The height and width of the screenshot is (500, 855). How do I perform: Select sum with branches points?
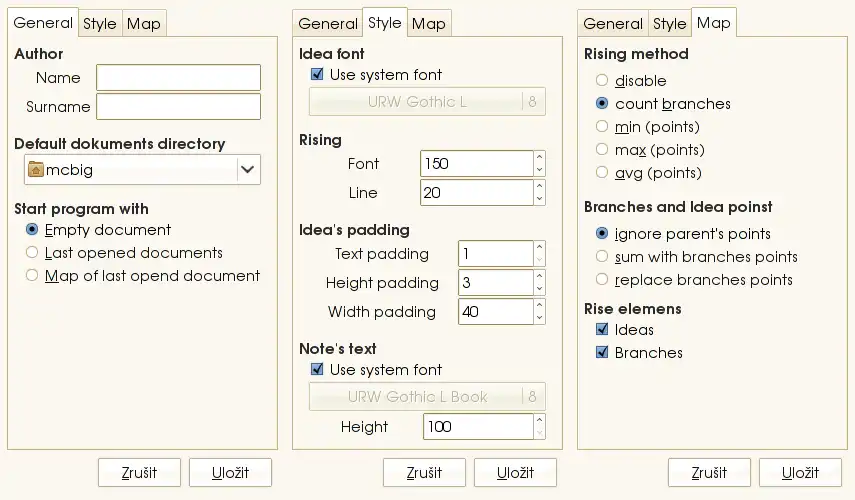coord(602,257)
